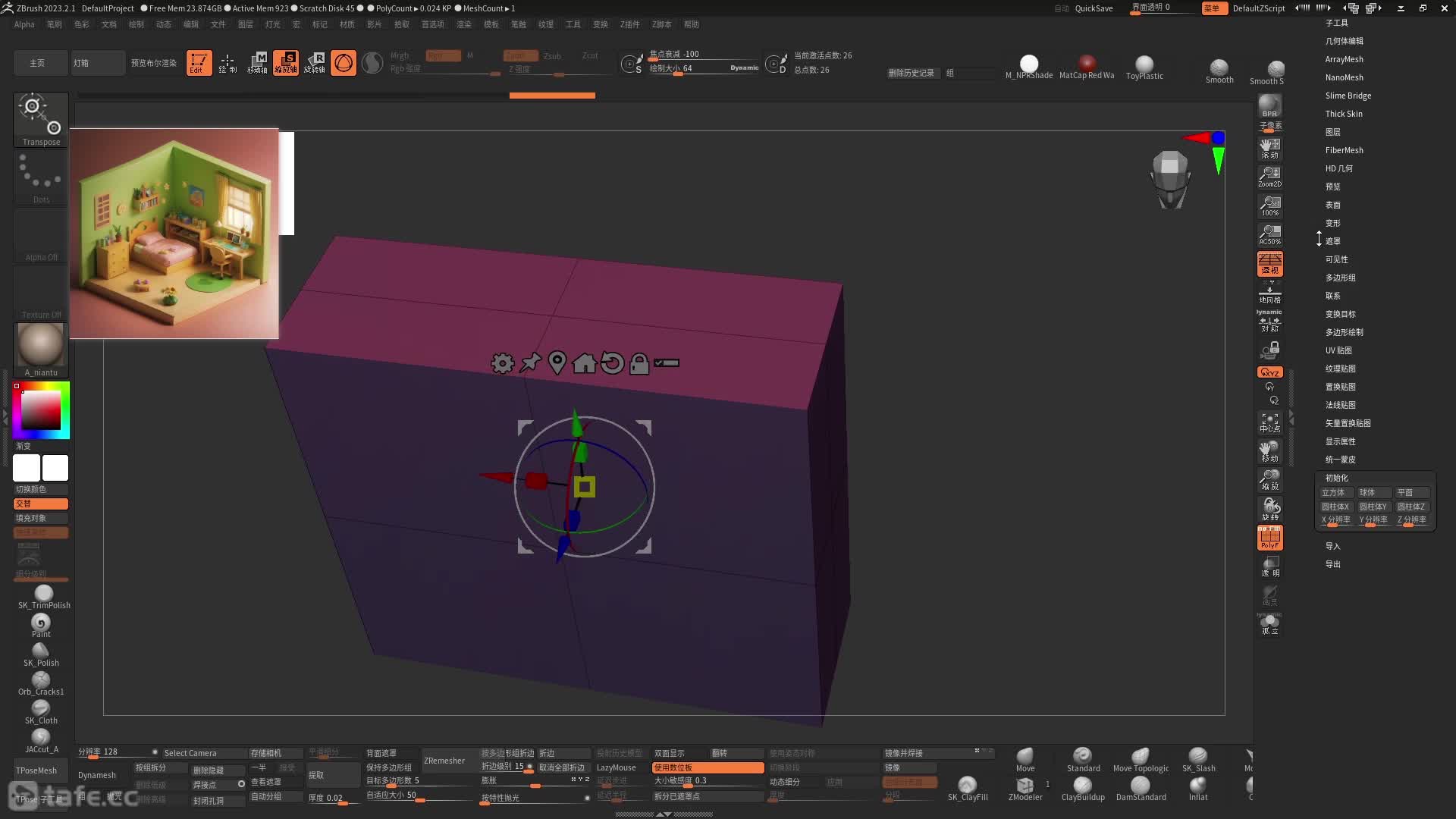Click the ZRemesher button
The height and width of the screenshot is (819, 1456).
point(444,761)
